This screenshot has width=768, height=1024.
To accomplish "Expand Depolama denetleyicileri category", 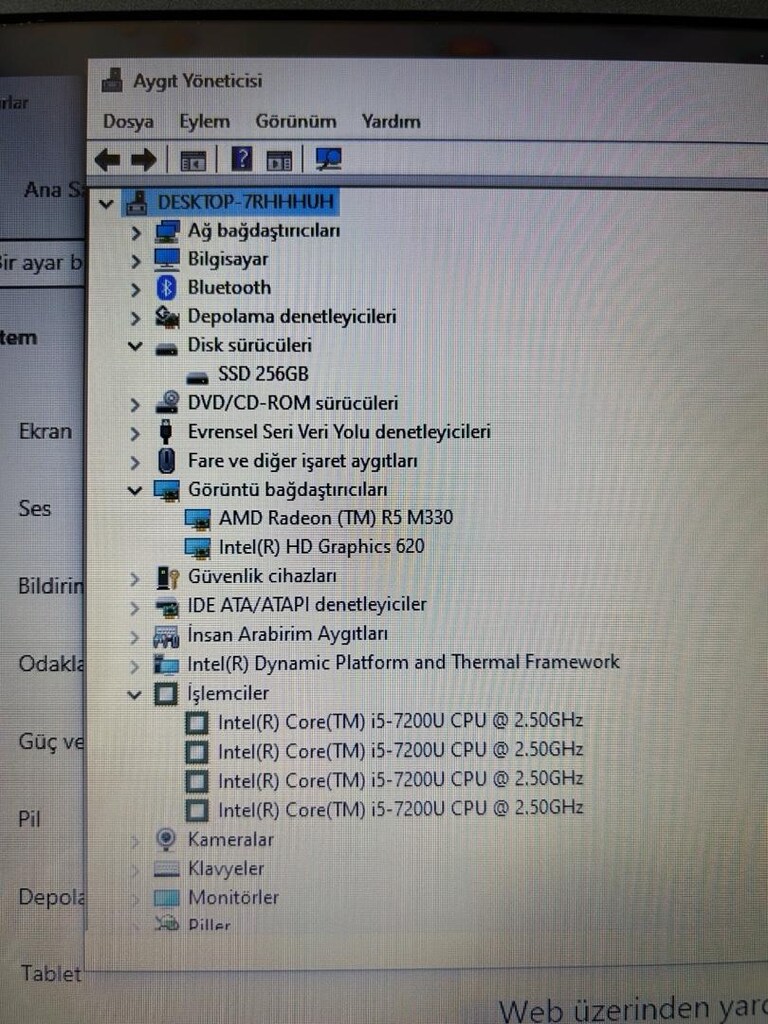I will (136, 318).
